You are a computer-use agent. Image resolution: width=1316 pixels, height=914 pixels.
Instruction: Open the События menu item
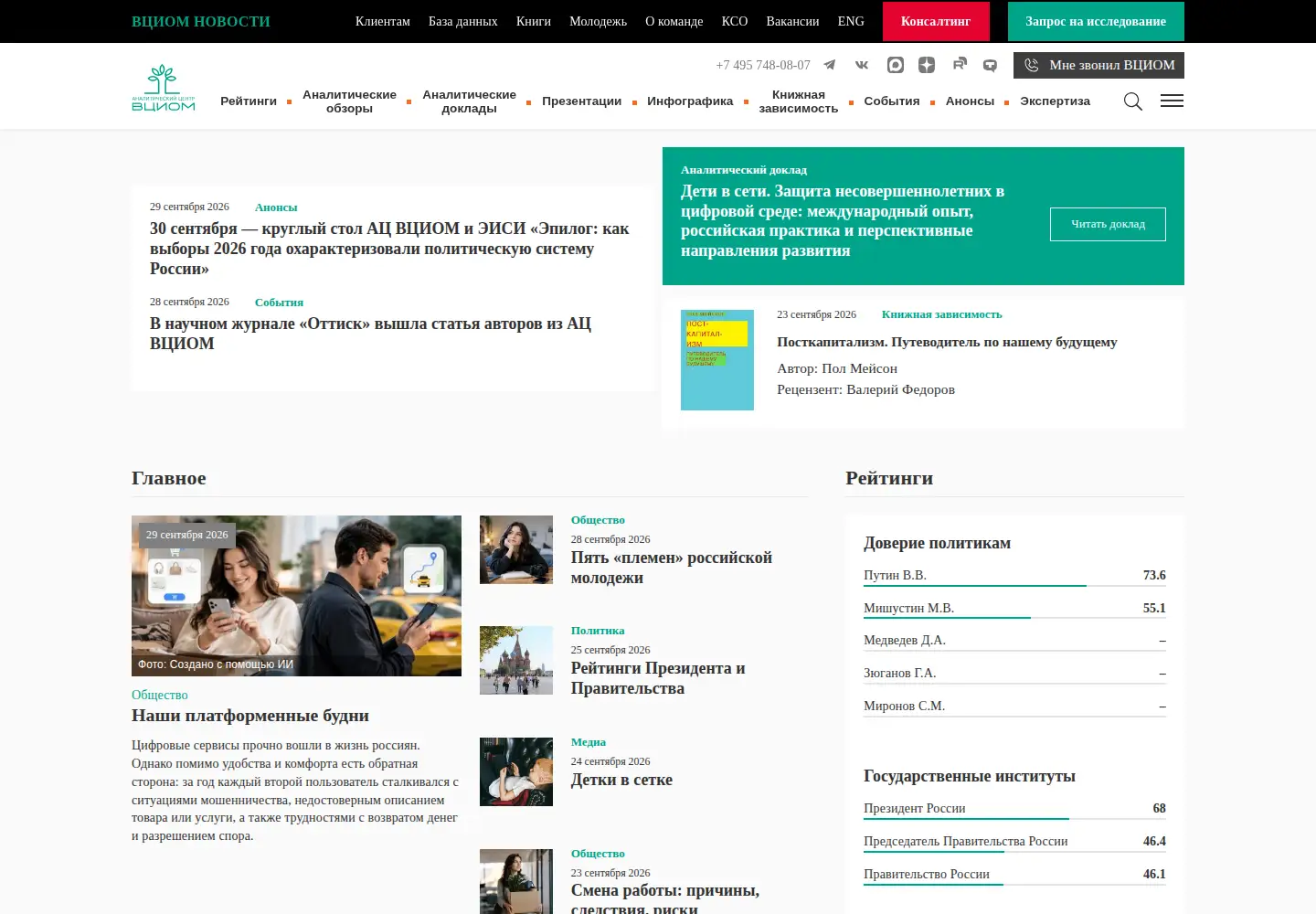pos(892,101)
